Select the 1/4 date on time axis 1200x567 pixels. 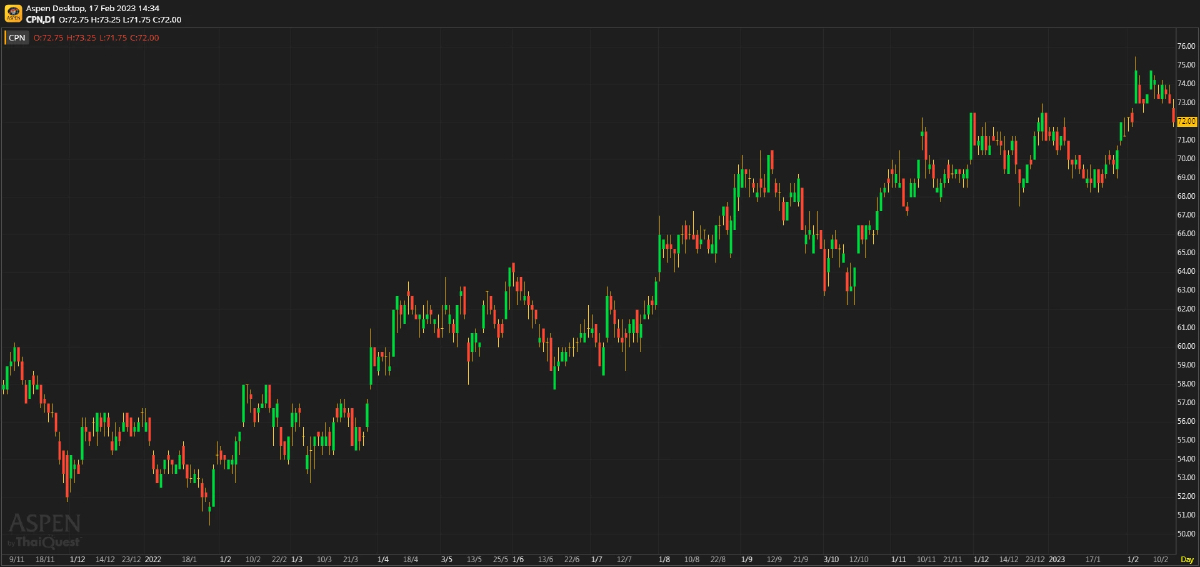click(383, 559)
